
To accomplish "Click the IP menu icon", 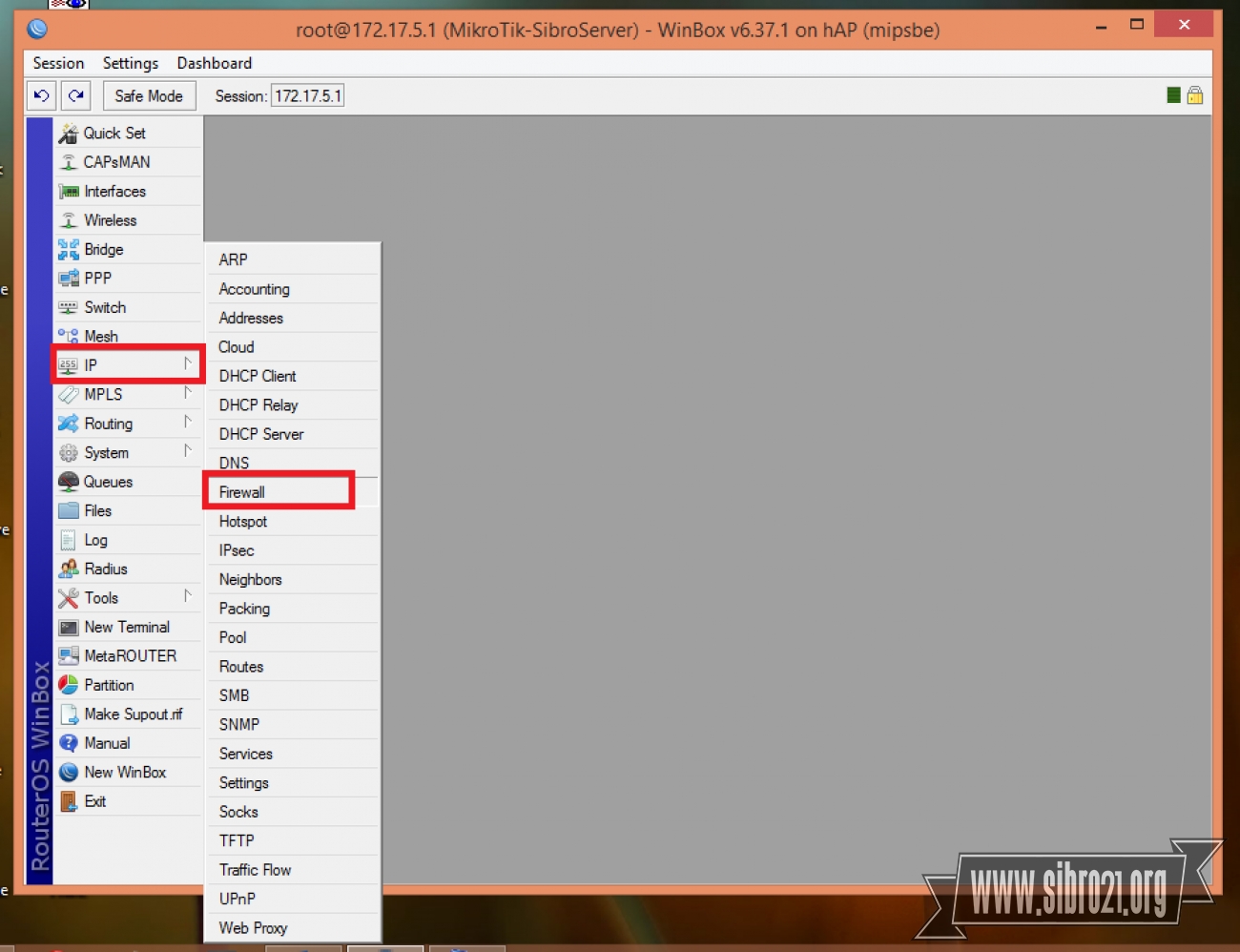I will pyautogui.click(x=68, y=365).
